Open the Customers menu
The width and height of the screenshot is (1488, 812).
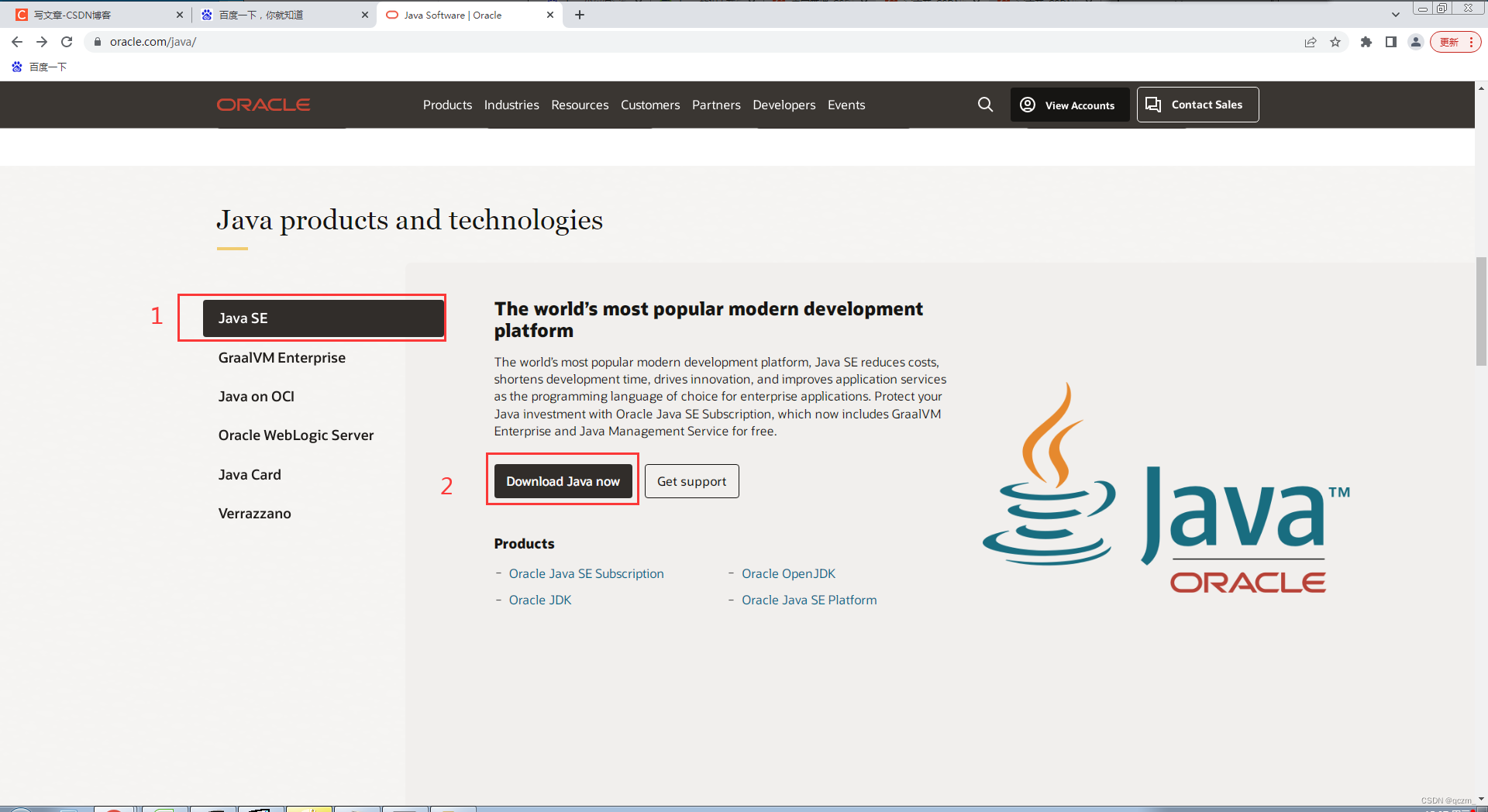(650, 105)
